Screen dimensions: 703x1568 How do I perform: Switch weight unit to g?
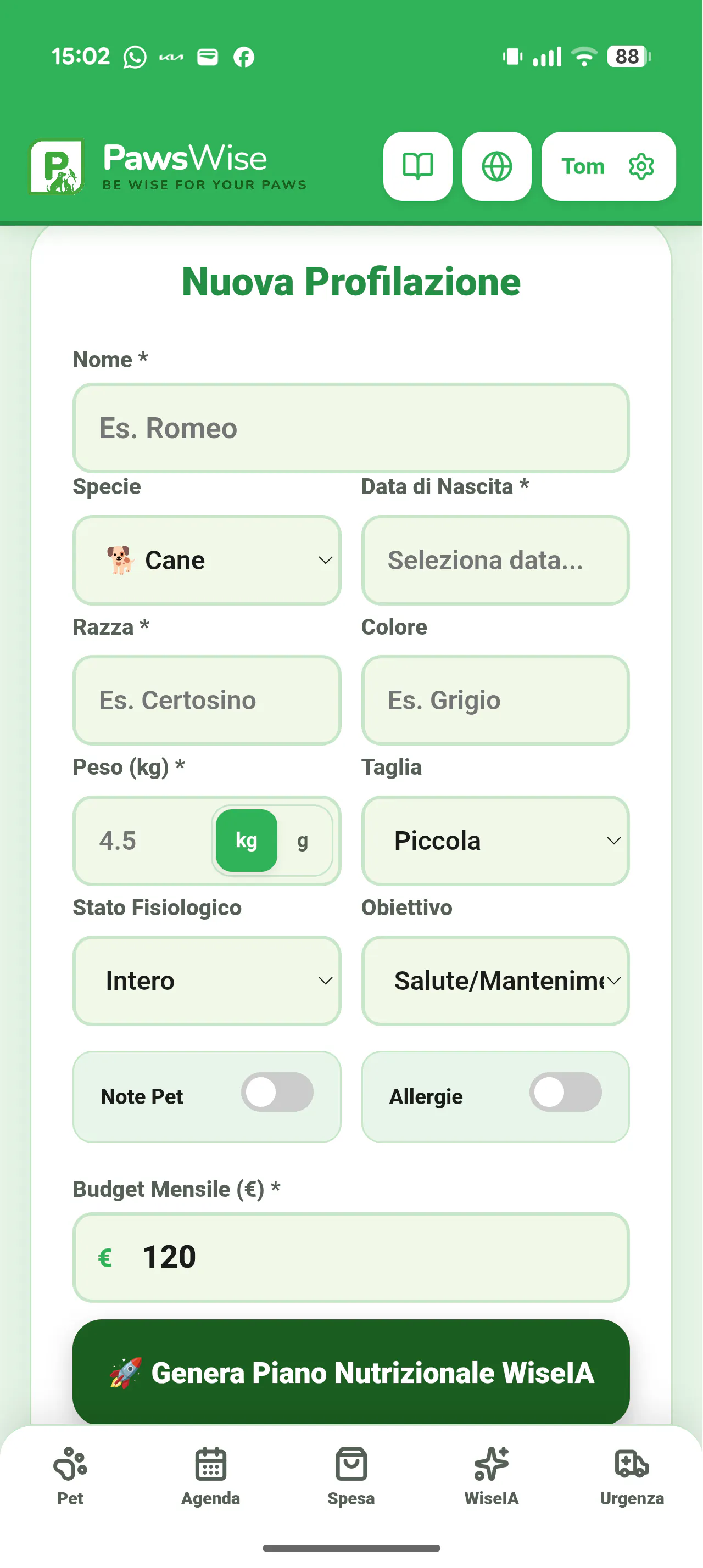click(x=303, y=841)
